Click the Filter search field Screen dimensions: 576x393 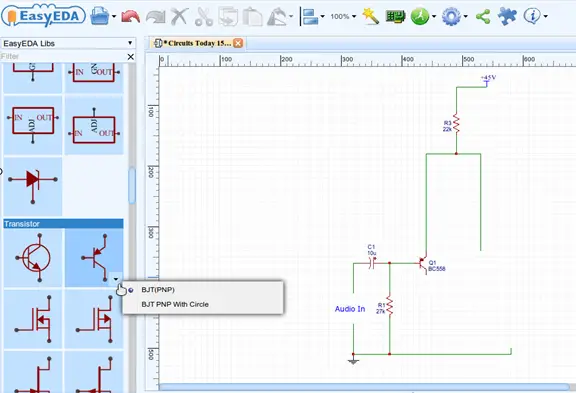coord(63,56)
